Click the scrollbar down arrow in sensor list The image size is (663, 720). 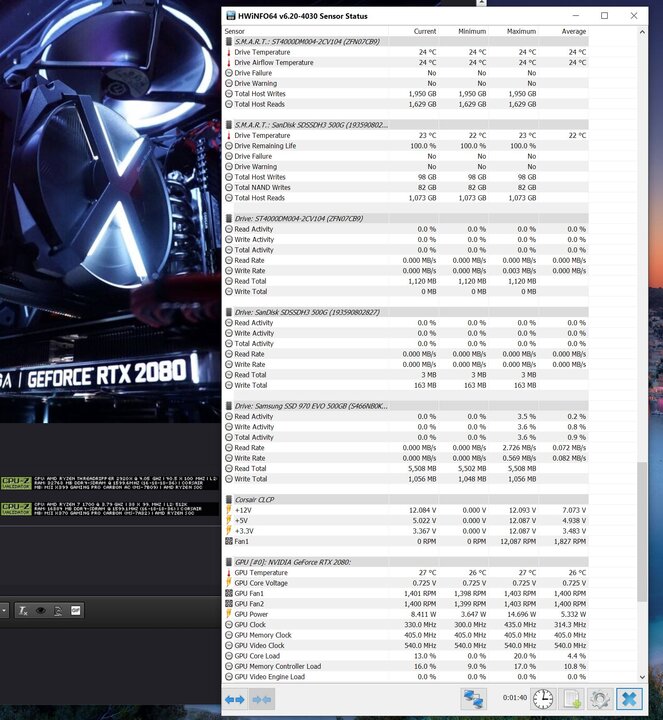(x=642, y=677)
